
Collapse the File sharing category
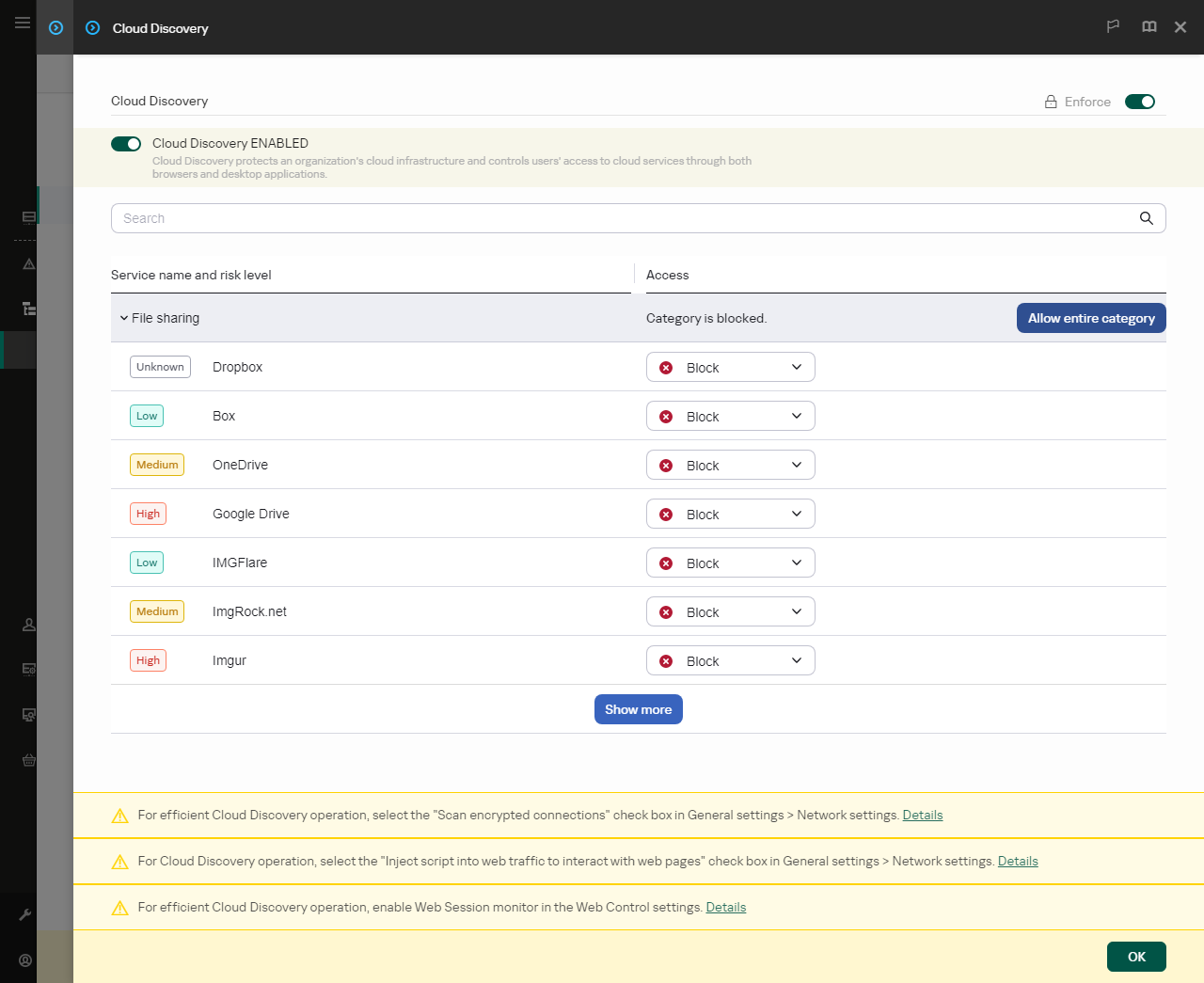pos(123,317)
